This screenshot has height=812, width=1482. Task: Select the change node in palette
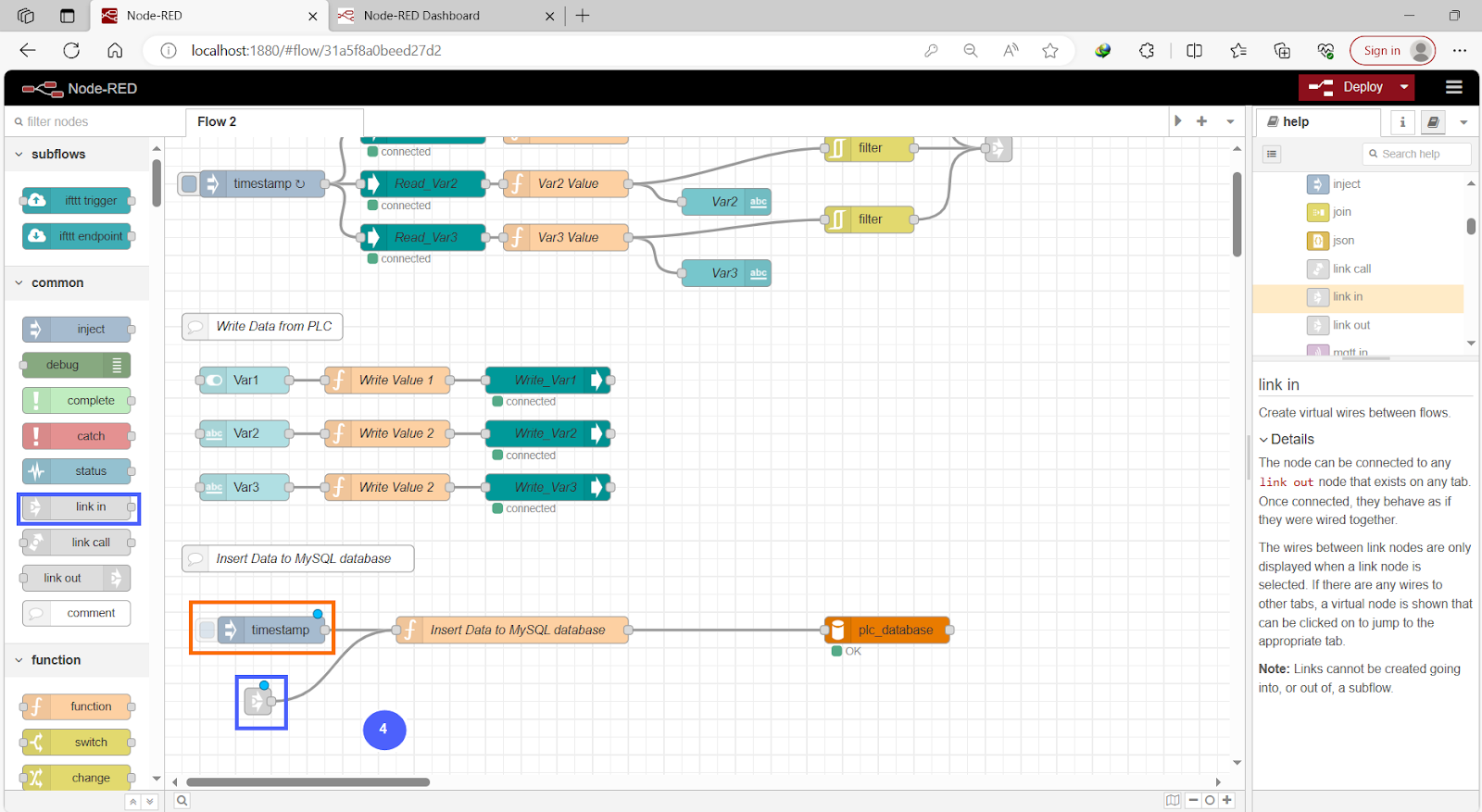point(77,778)
